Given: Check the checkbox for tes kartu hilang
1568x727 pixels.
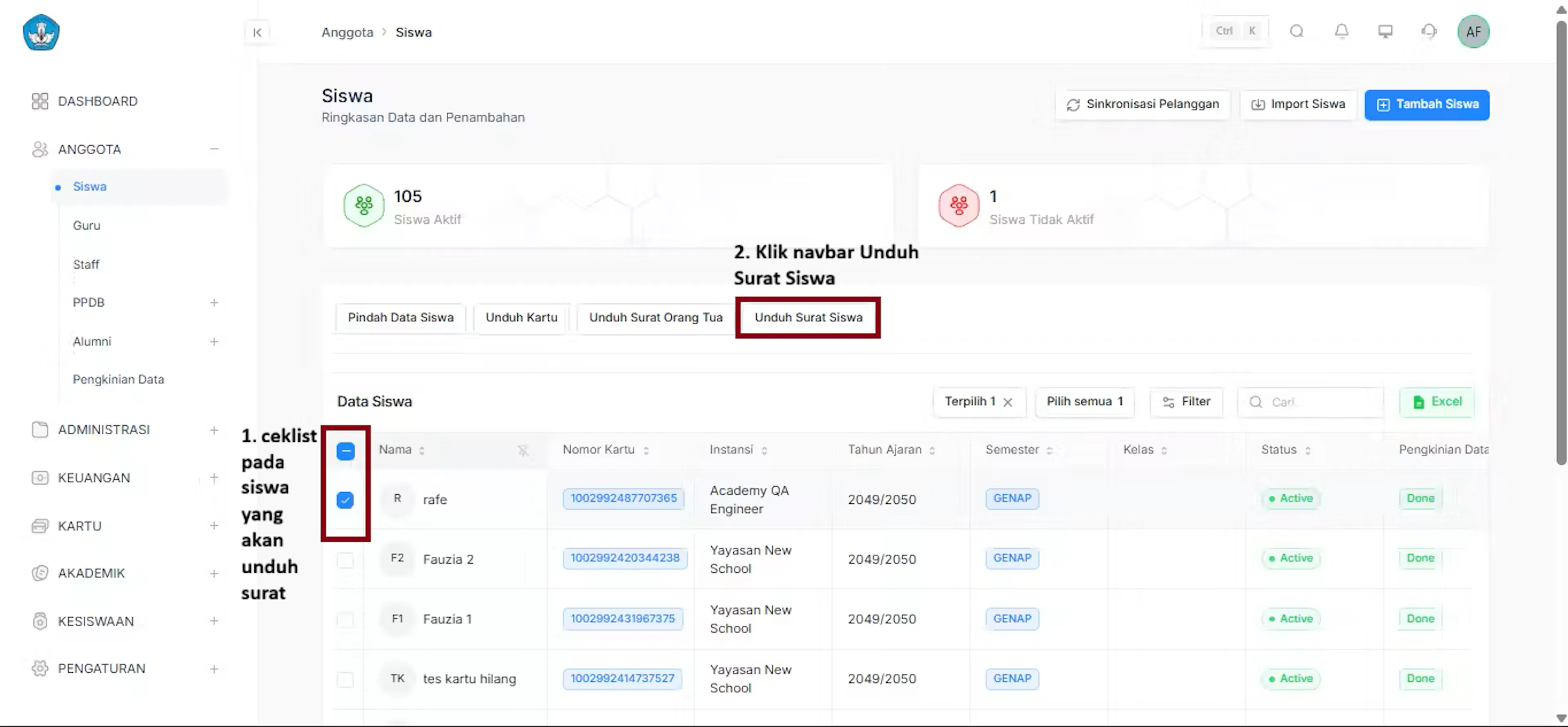Looking at the screenshot, I should (345, 679).
